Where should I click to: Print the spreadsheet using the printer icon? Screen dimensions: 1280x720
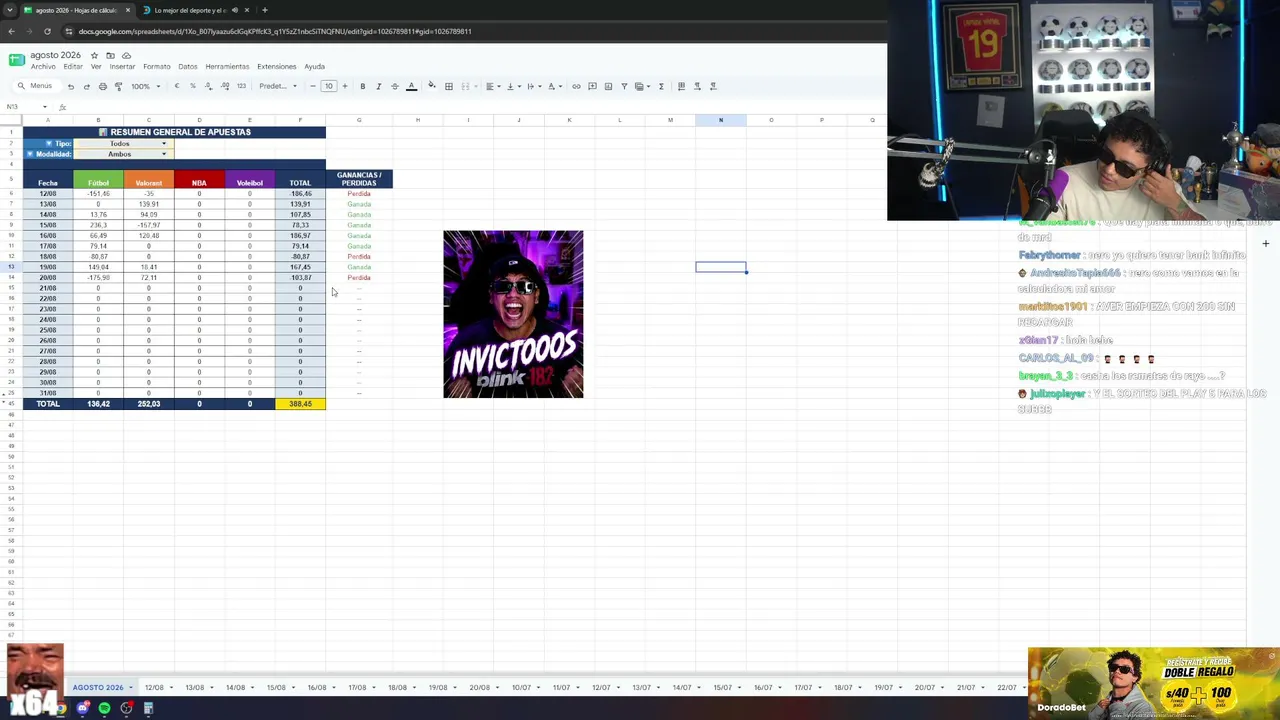tap(102, 86)
